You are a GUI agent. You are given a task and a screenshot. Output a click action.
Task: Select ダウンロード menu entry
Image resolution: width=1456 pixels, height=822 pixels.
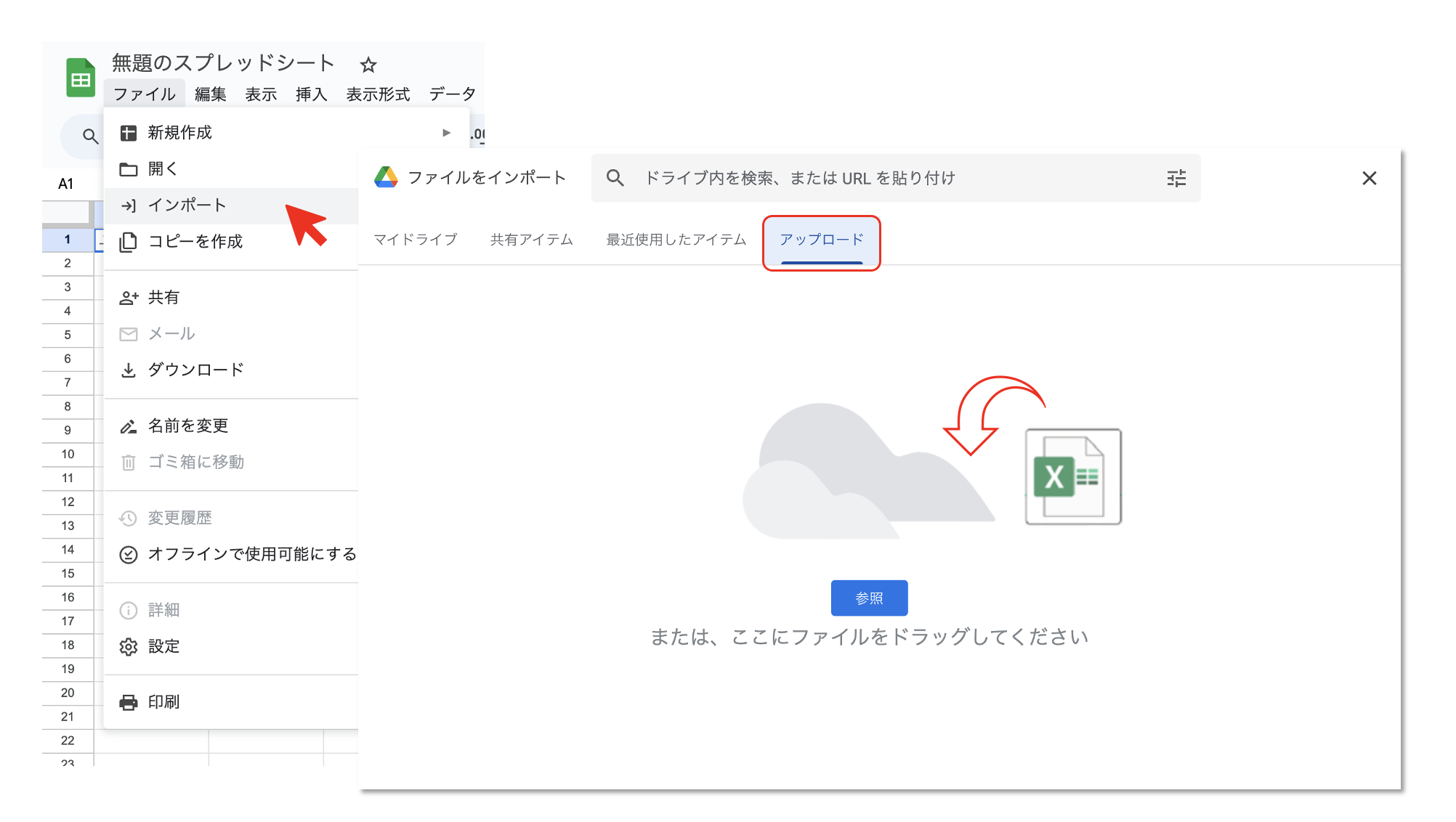232,370
